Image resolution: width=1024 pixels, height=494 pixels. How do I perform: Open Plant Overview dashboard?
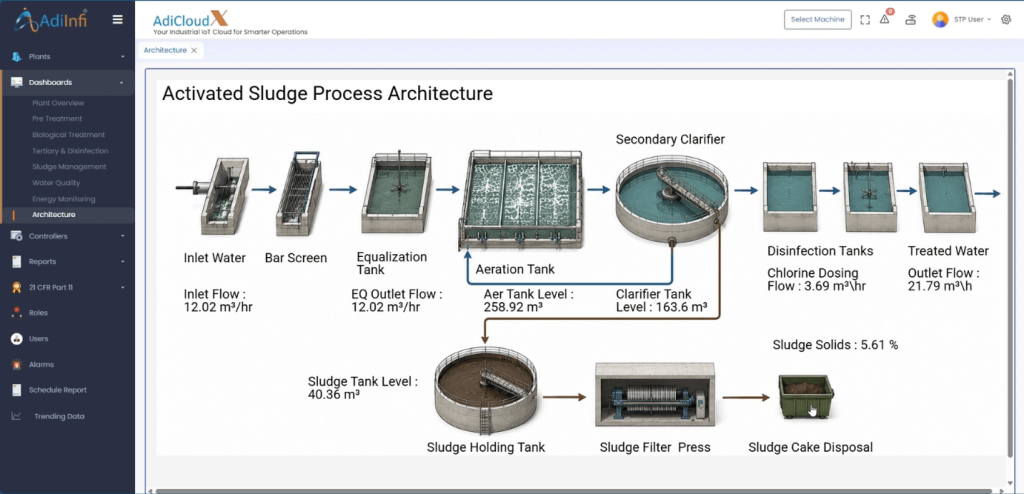click(58, 103)
